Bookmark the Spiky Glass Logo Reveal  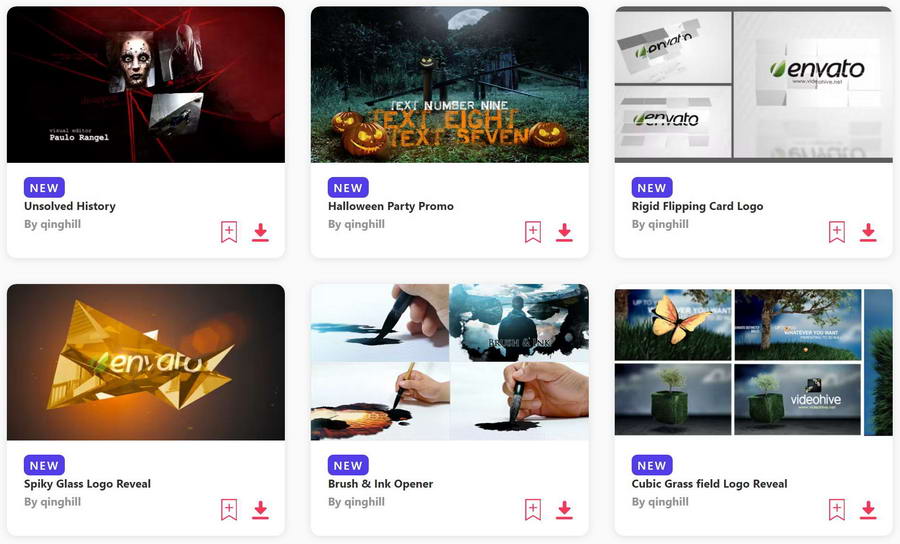[x=229, y=510]
